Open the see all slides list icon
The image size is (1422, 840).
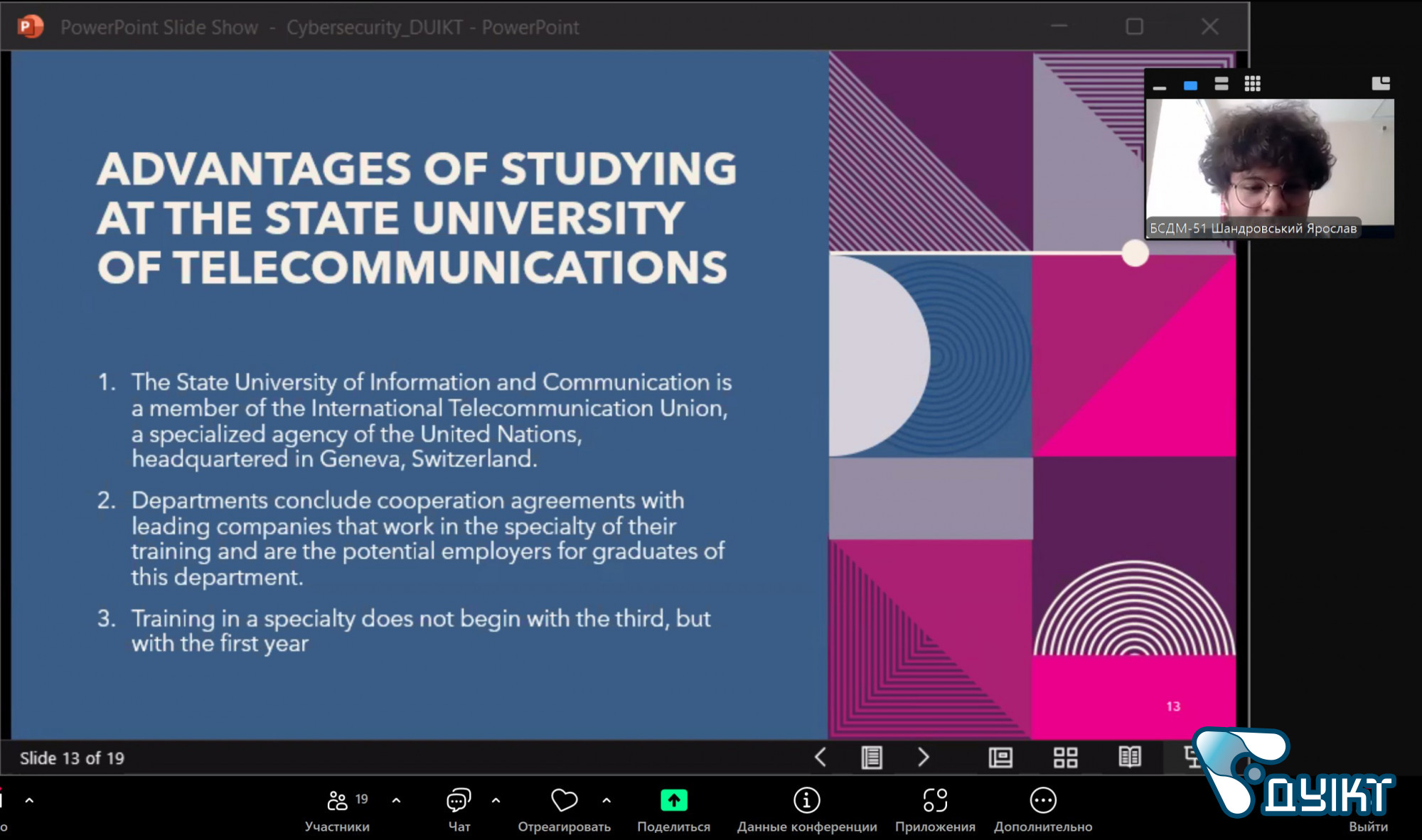click(872, 758)
